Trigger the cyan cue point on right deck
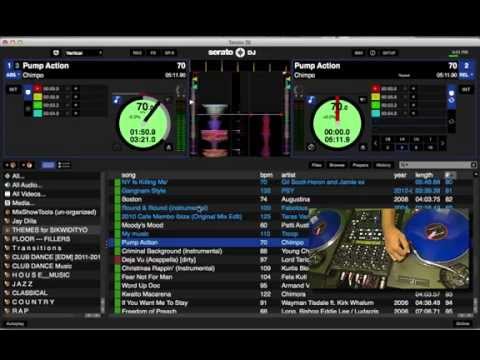Viewport: 480px width, 360px height. (x=376, y=114)
